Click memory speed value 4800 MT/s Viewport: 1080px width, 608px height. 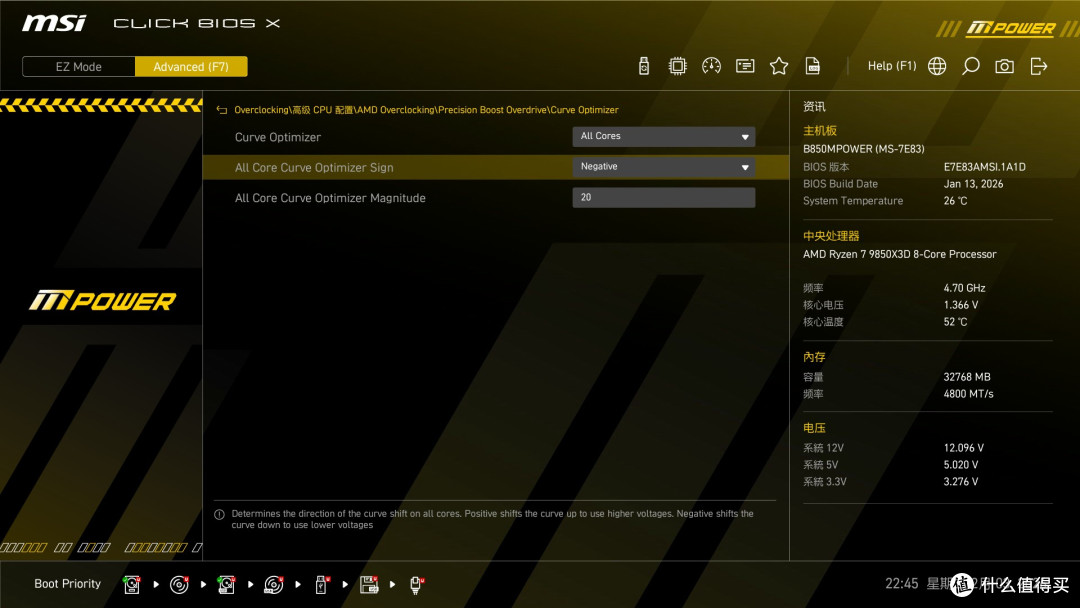click(968, 394)
